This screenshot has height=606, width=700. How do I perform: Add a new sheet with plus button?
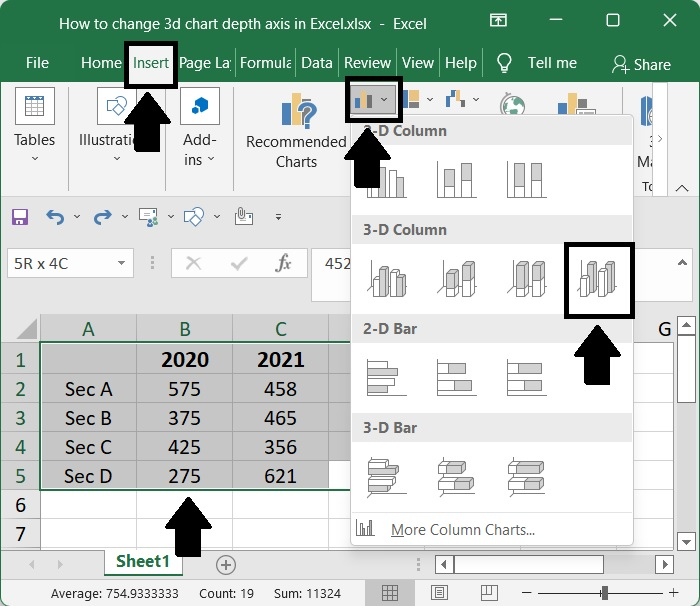pos(225,565)
